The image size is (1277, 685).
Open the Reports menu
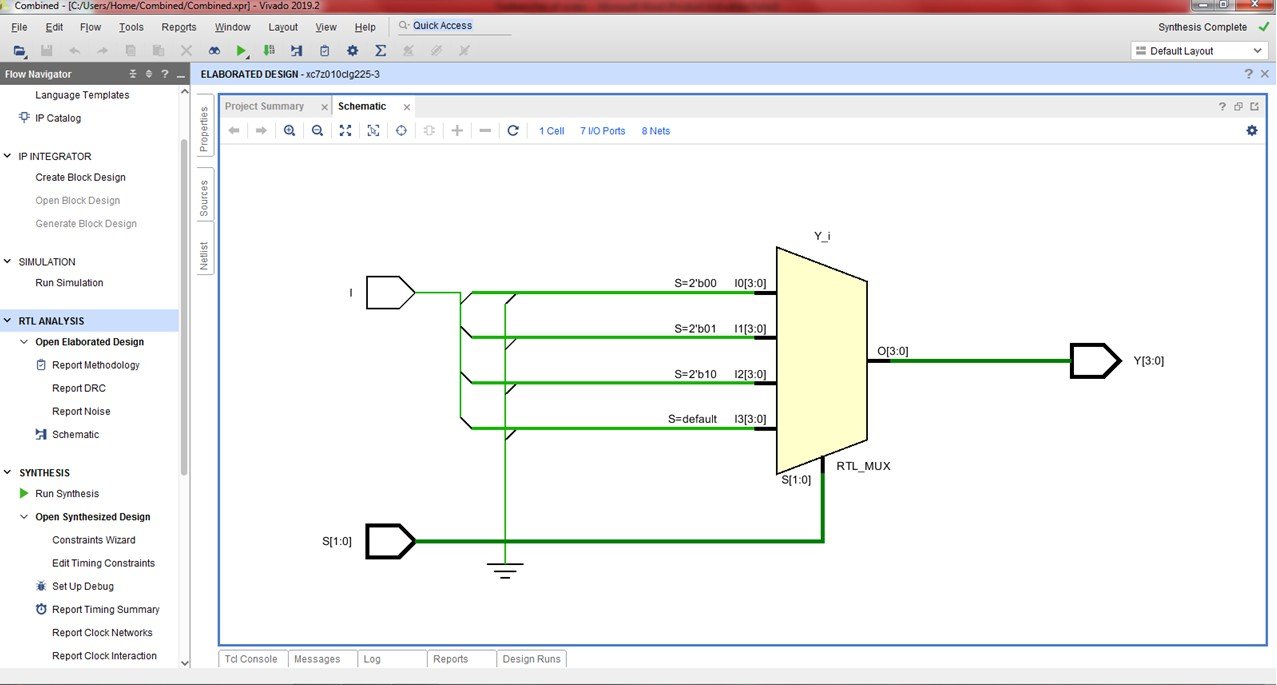coord(179,27)
